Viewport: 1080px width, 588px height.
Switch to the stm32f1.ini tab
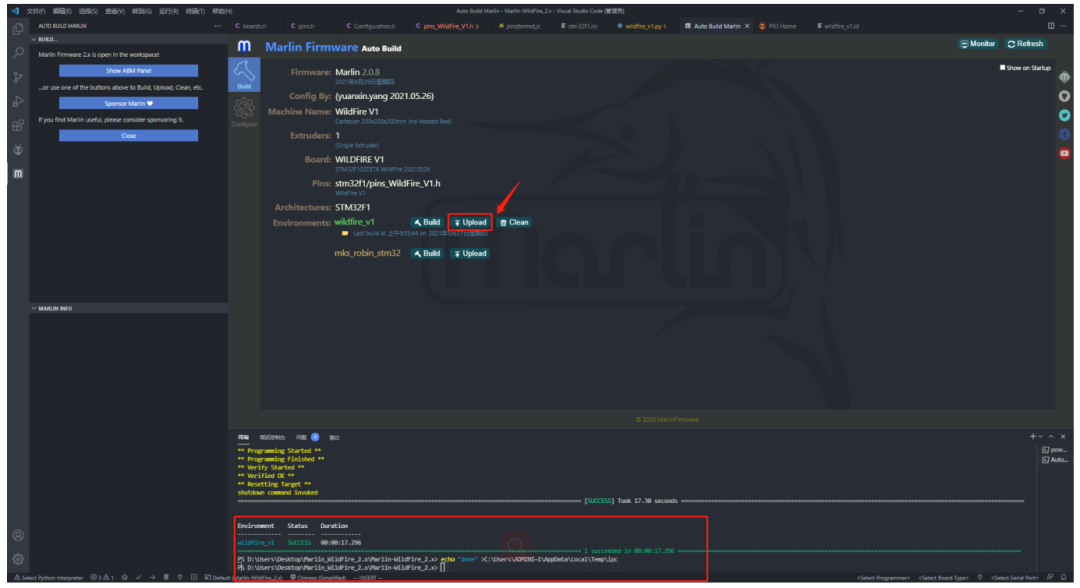click(x=581, y=26)
